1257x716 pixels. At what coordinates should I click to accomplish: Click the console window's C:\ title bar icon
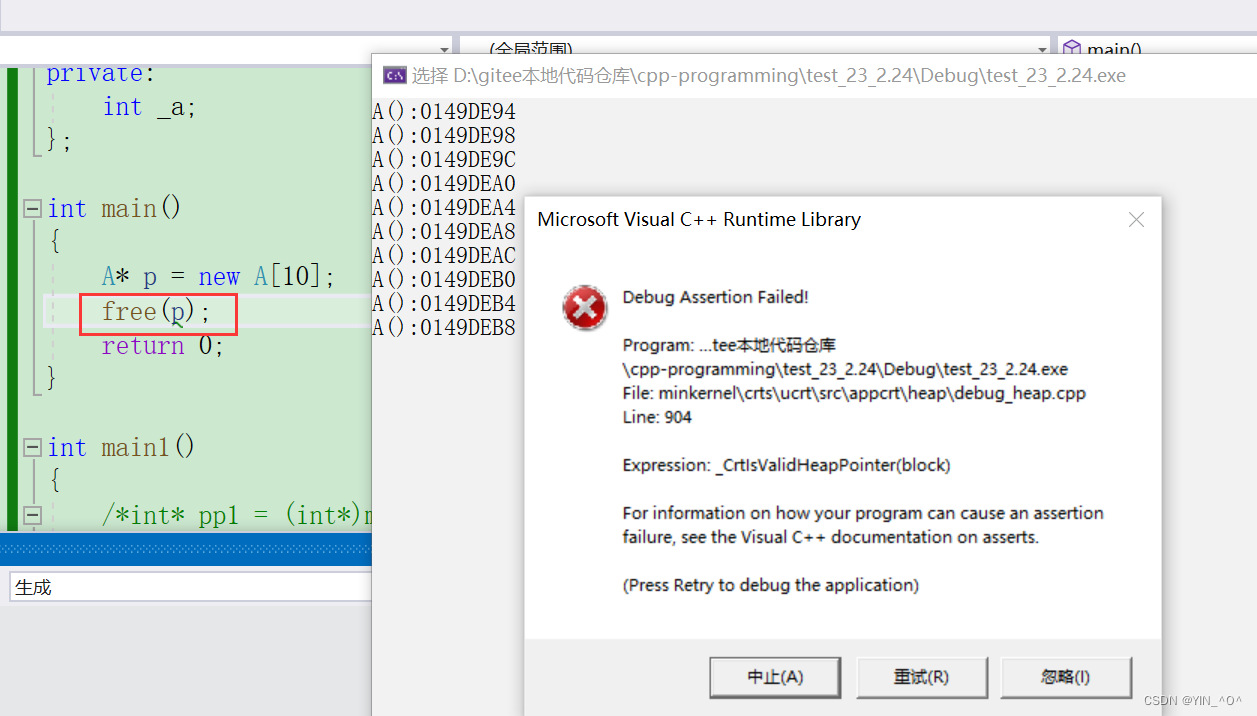coord(394,75)
